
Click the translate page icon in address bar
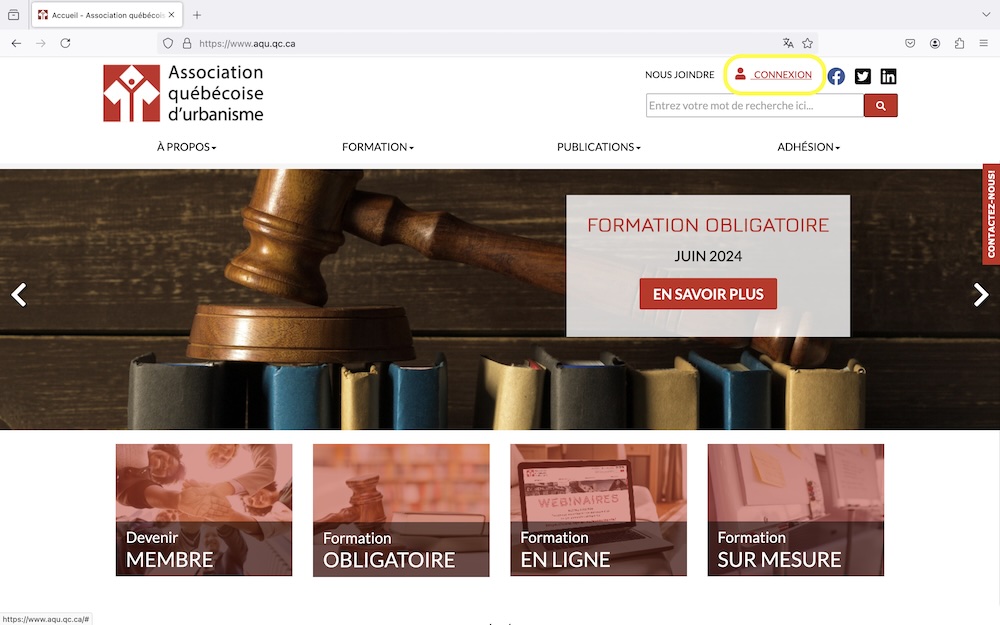[x=788, y=43]
